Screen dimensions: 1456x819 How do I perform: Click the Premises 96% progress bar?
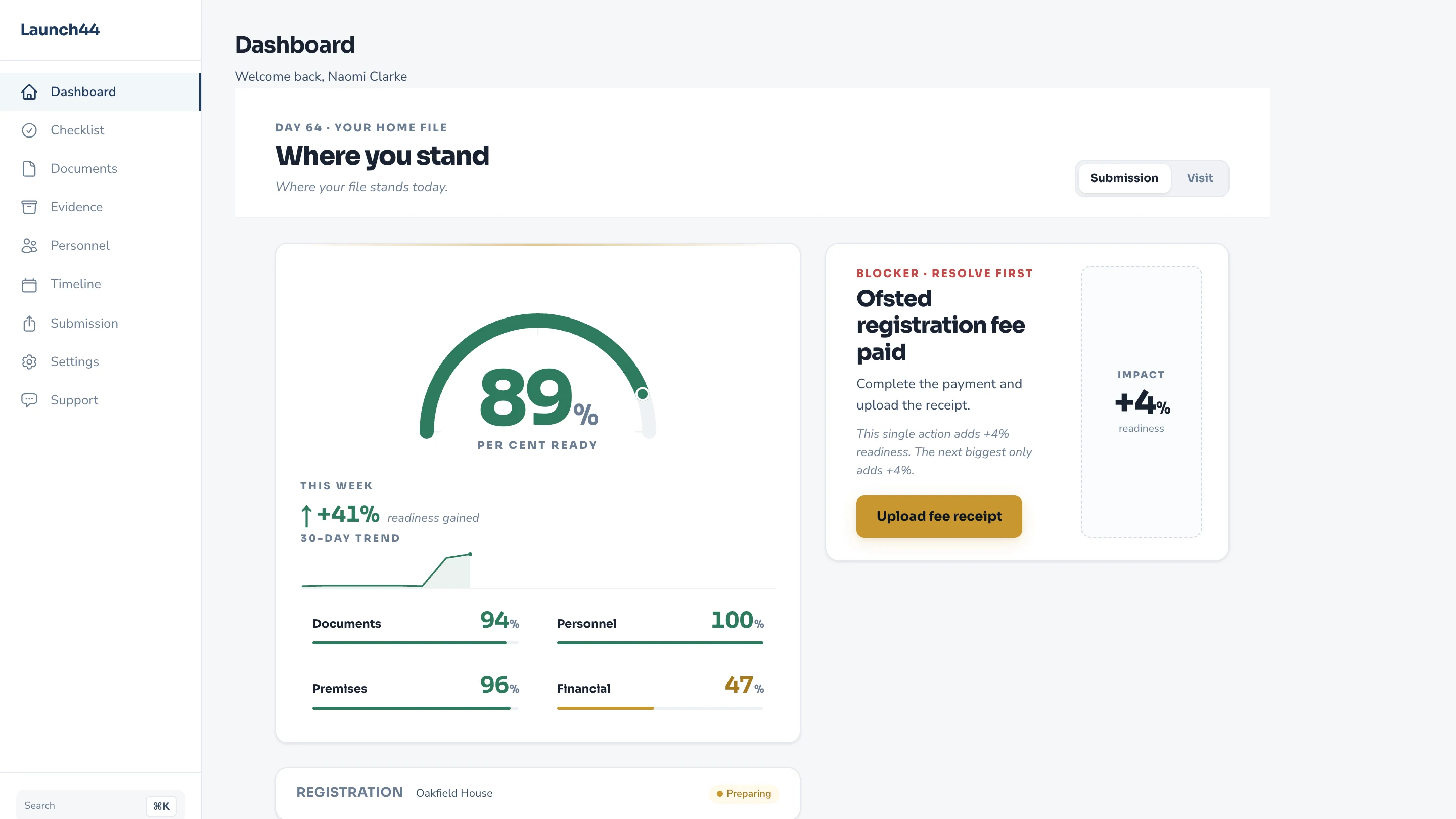416,708
